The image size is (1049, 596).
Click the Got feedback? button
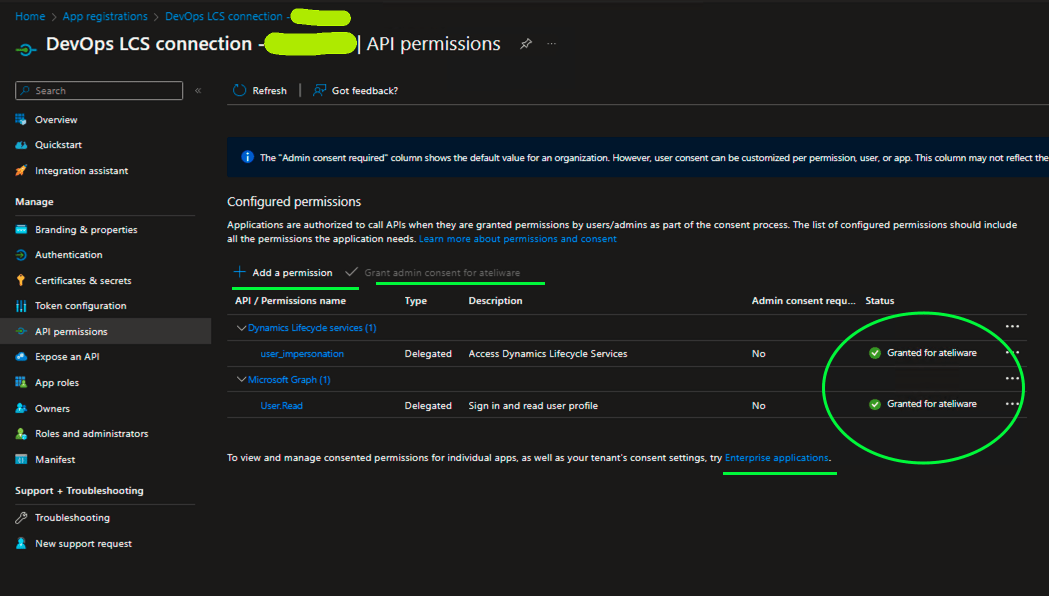pos(355,90)
